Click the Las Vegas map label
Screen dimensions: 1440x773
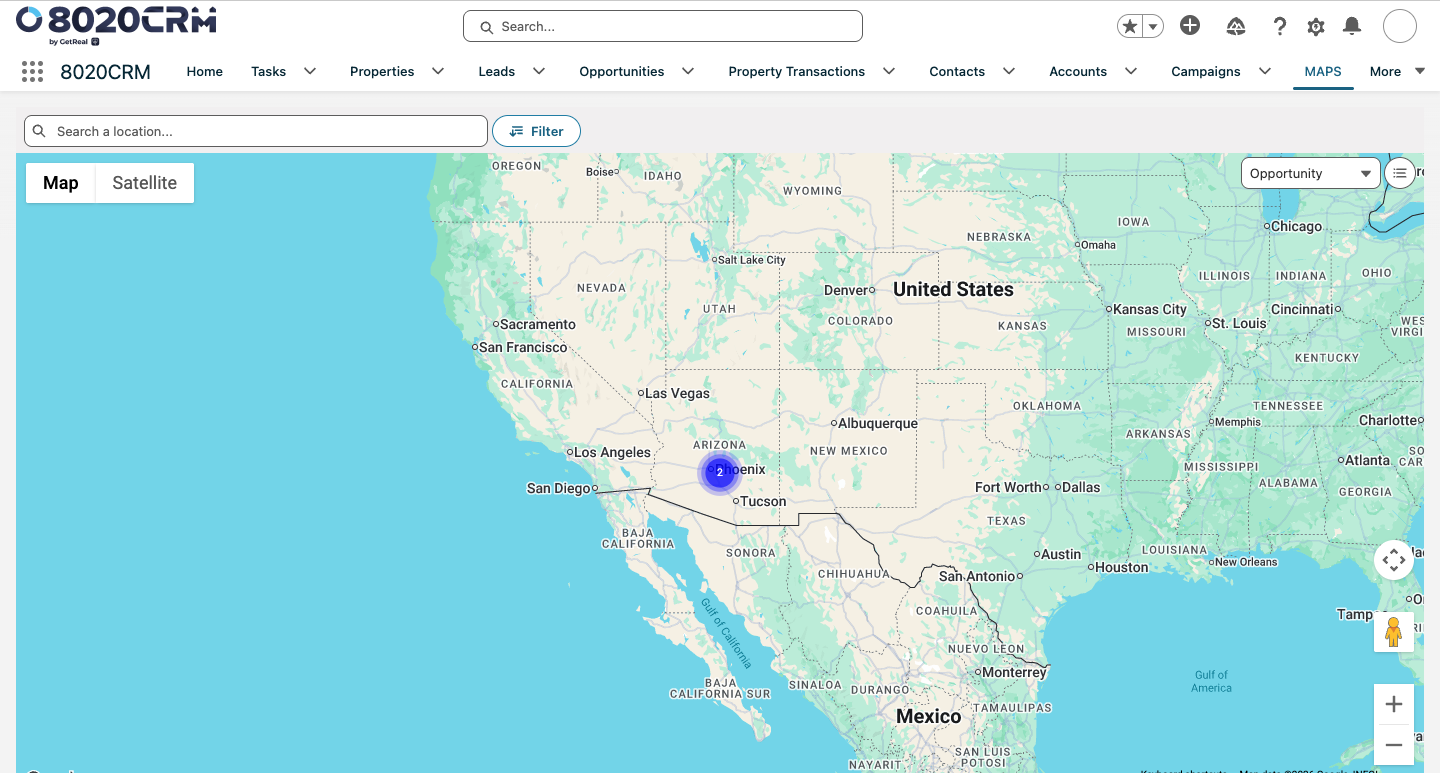tap(677, 393)
